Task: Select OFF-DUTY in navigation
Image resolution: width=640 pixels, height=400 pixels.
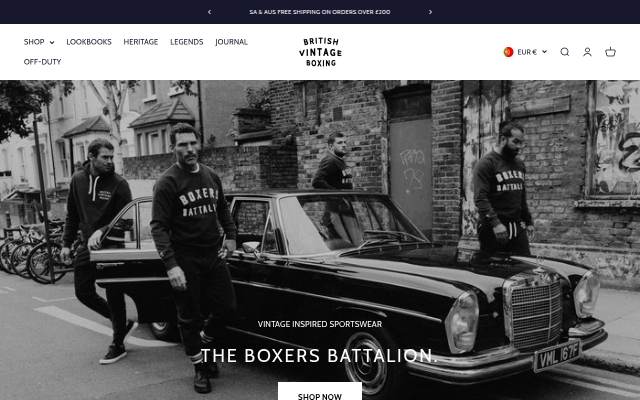Action: [42, 62]
